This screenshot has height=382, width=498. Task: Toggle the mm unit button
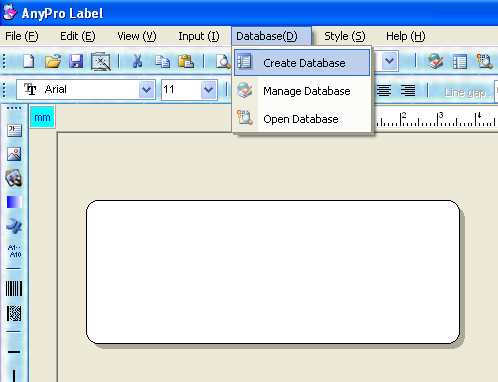[42, 117]
